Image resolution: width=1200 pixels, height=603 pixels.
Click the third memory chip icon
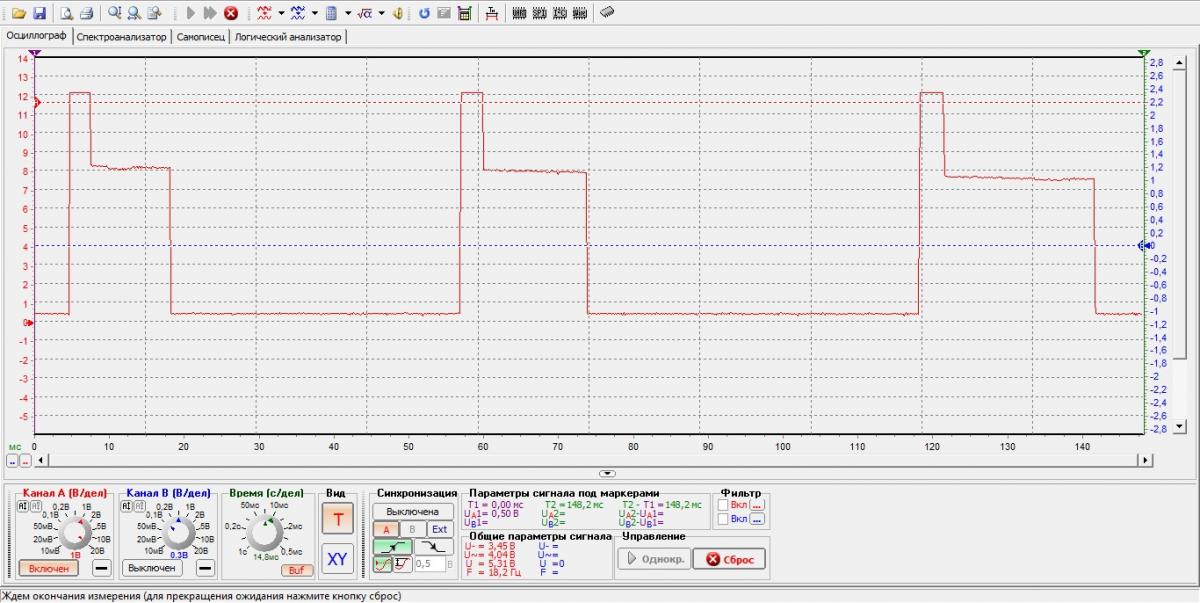pyautogui.click(x=560, y=13)
